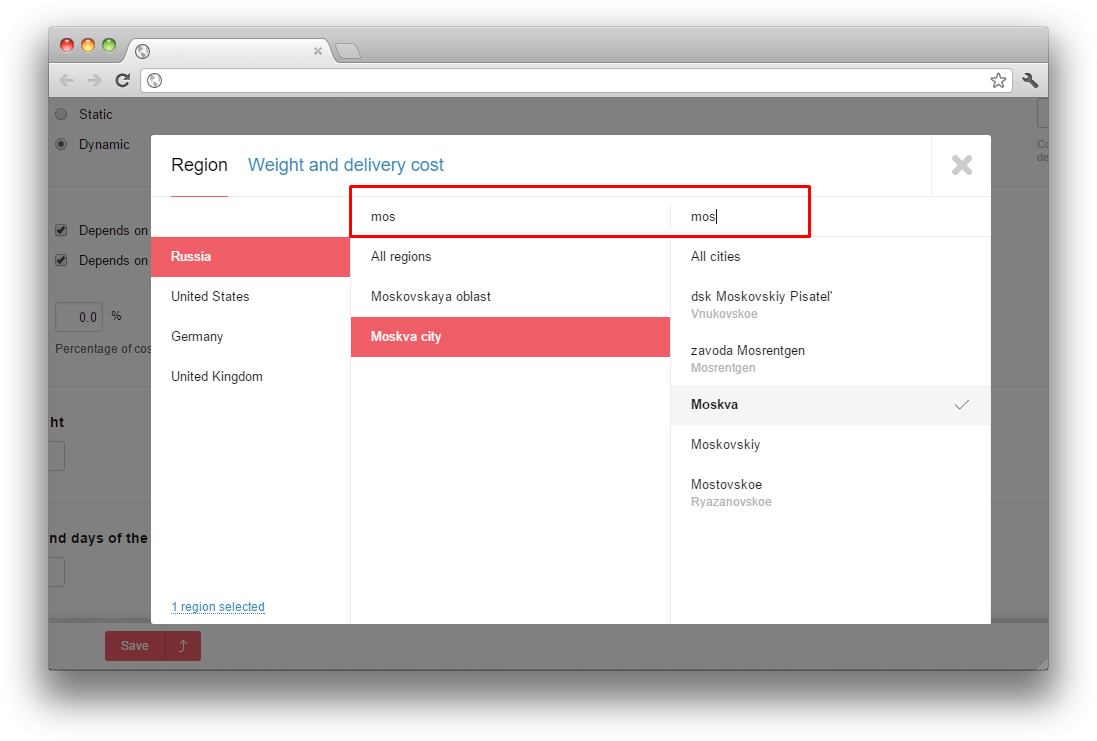Bookmark page with the star icon
This screenshot has width=1097, height=741.
[998, 80]
